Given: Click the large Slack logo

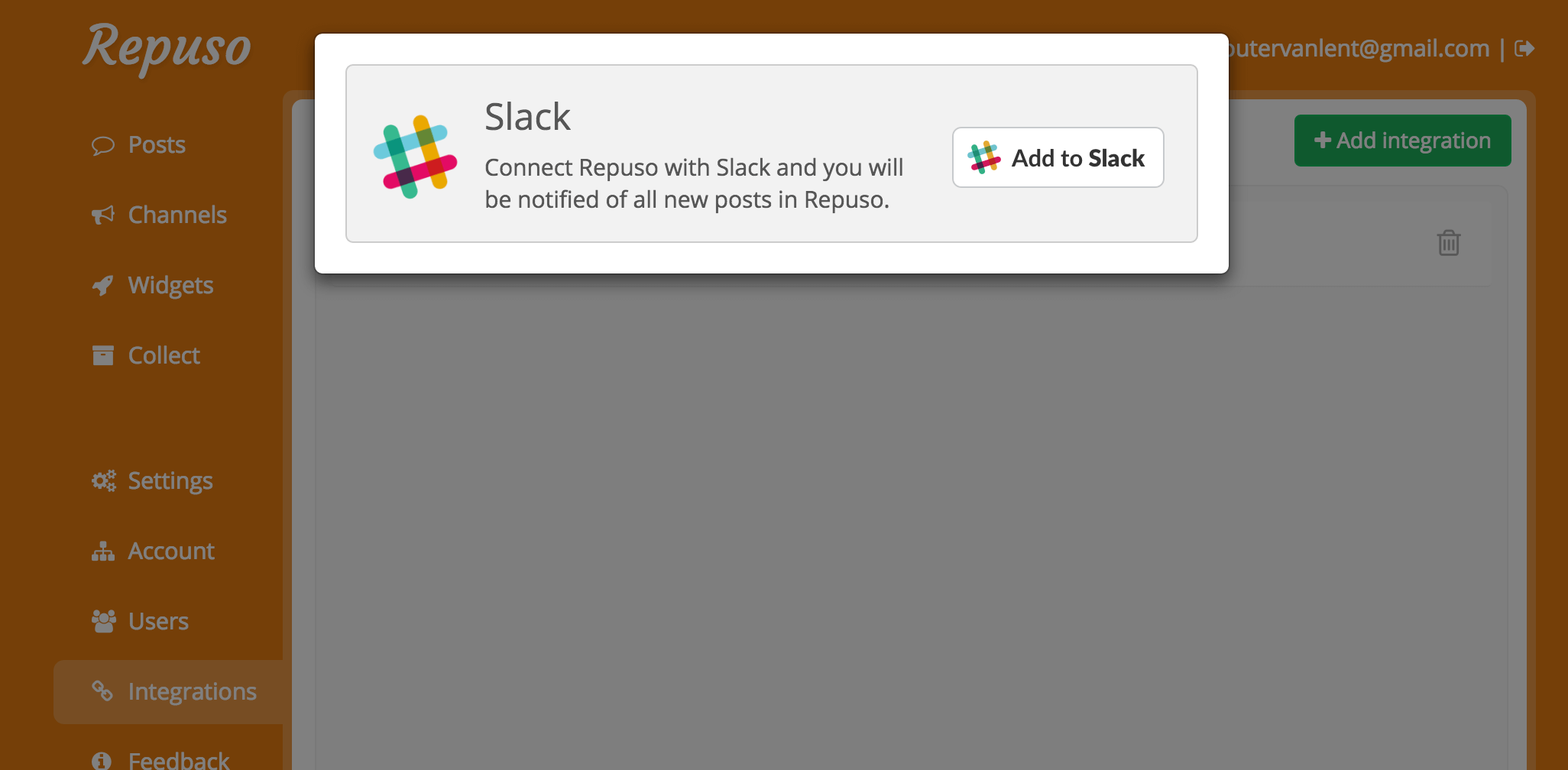Looking at the screenshot, I should click(x=415, y=157).
